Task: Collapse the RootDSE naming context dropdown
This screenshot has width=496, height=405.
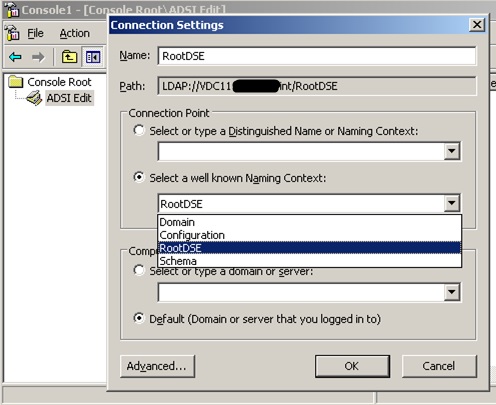Action: (x=452, y=203)
